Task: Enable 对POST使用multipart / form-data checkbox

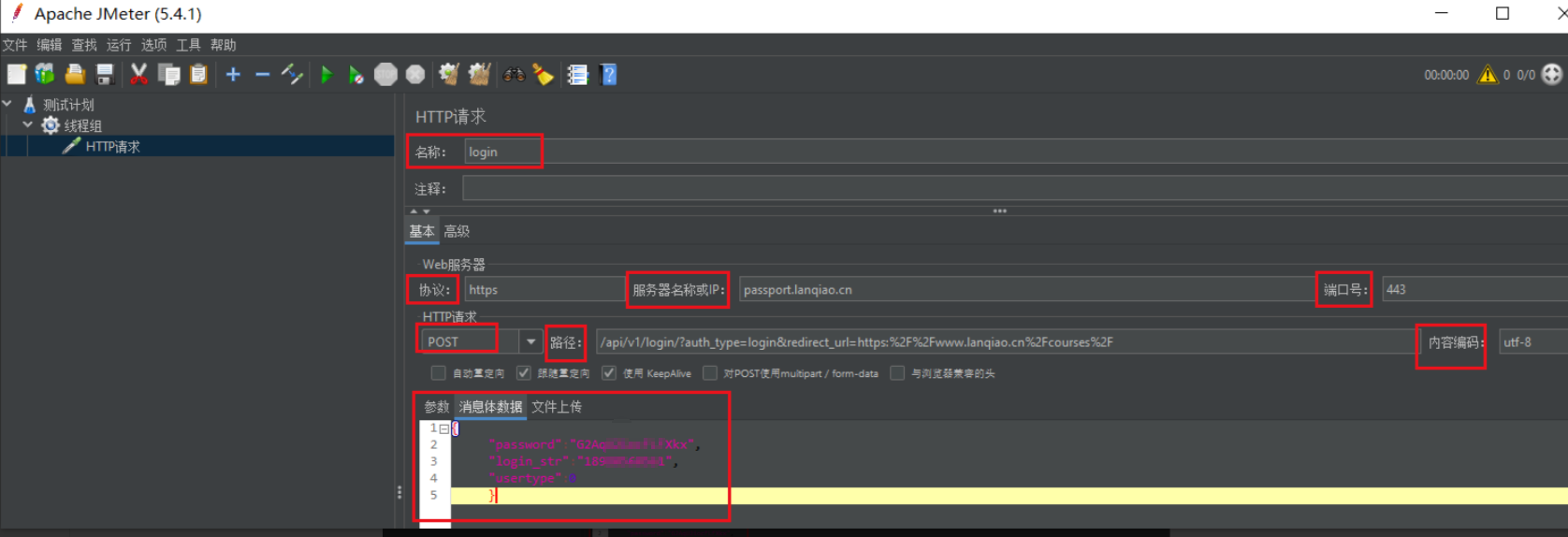Action: click(710, 373)
